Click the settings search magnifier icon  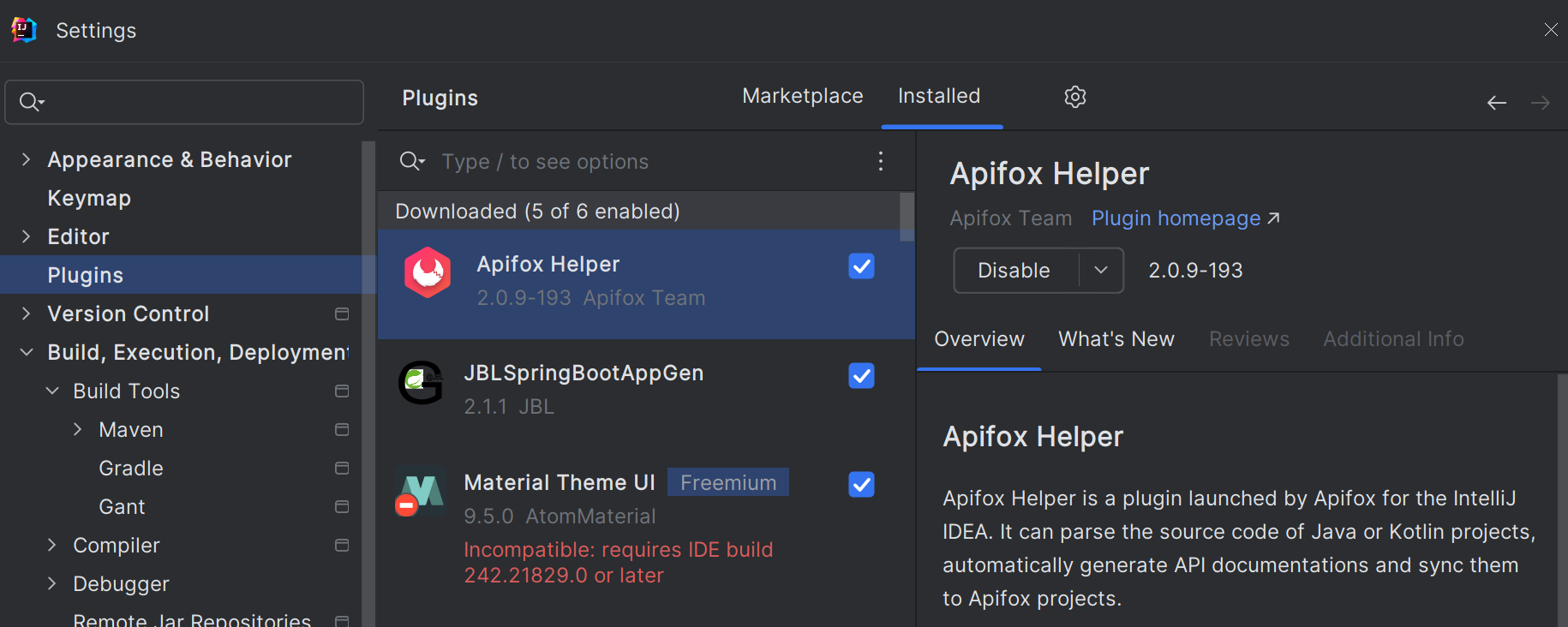click(x=31, y=102)
